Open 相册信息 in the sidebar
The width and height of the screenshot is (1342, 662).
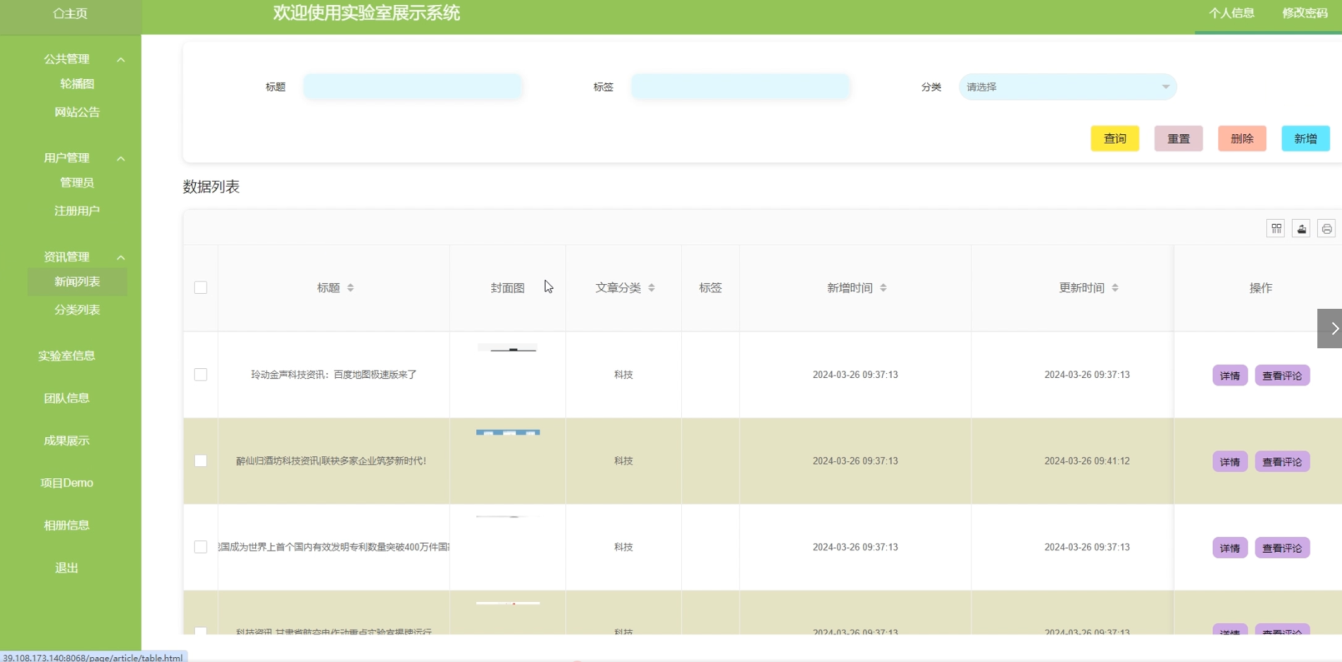point(66,525)
